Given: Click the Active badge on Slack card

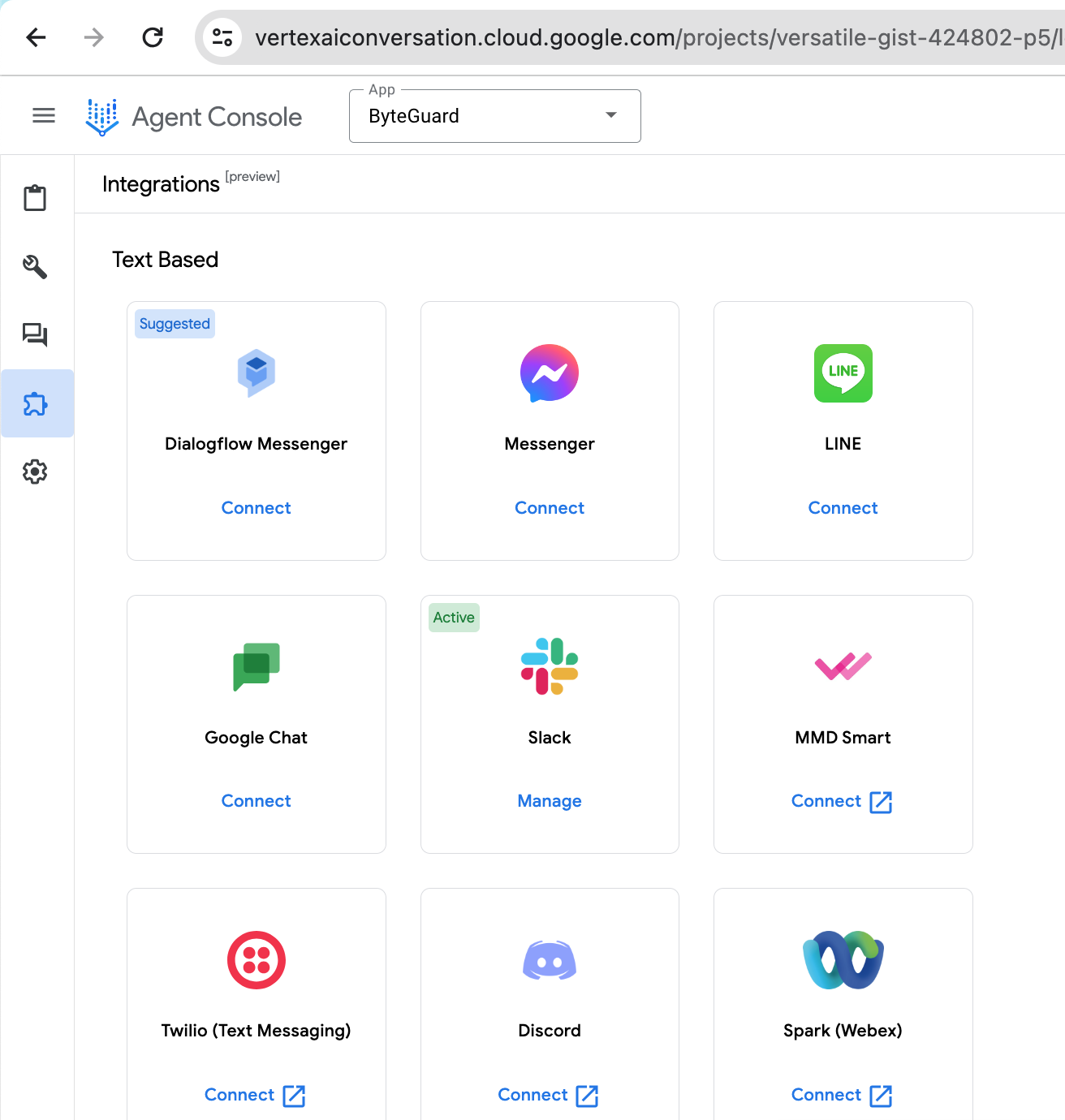Looking at the screenshot, I should click(x=454, y=618).
